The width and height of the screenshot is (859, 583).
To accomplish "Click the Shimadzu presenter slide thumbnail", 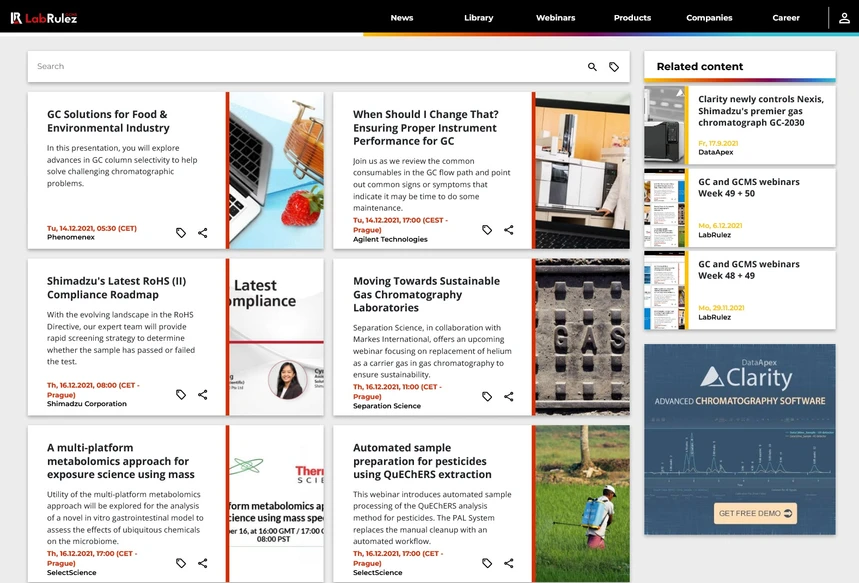I will point(276,337).
